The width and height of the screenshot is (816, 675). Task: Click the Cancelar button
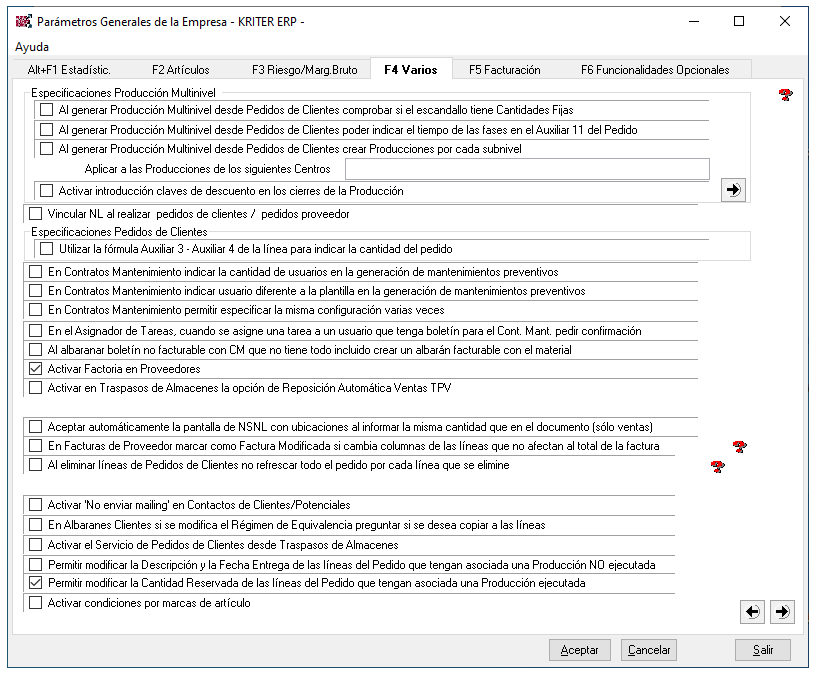coord(648,650)
